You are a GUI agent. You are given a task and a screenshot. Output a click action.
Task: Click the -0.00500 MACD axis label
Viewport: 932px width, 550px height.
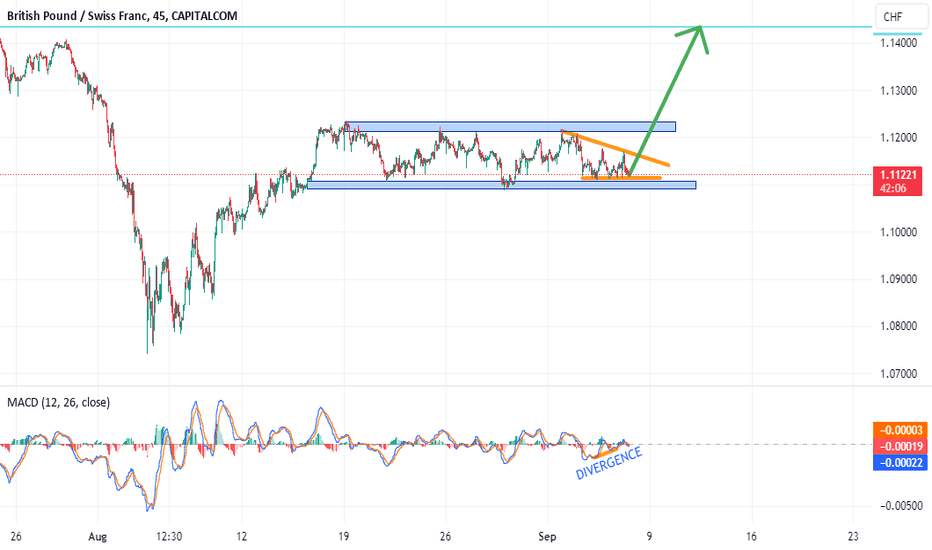901,505
